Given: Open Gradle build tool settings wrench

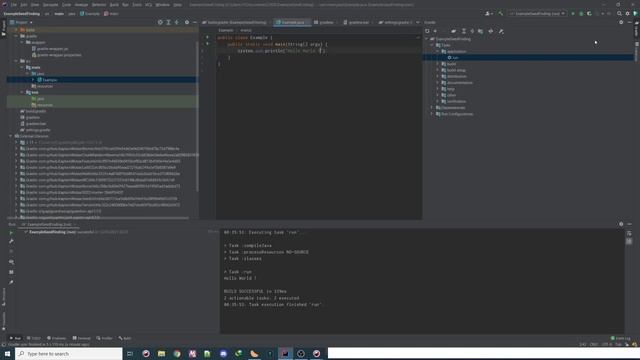Looking at the screenshot, I should (x=501, y=31).
